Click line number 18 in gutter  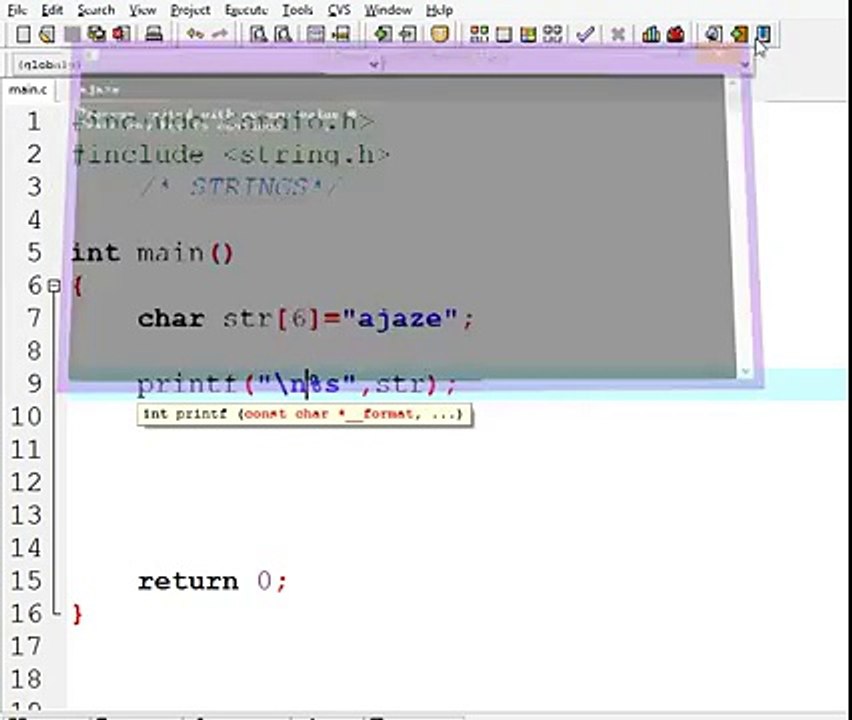point(26,679)
